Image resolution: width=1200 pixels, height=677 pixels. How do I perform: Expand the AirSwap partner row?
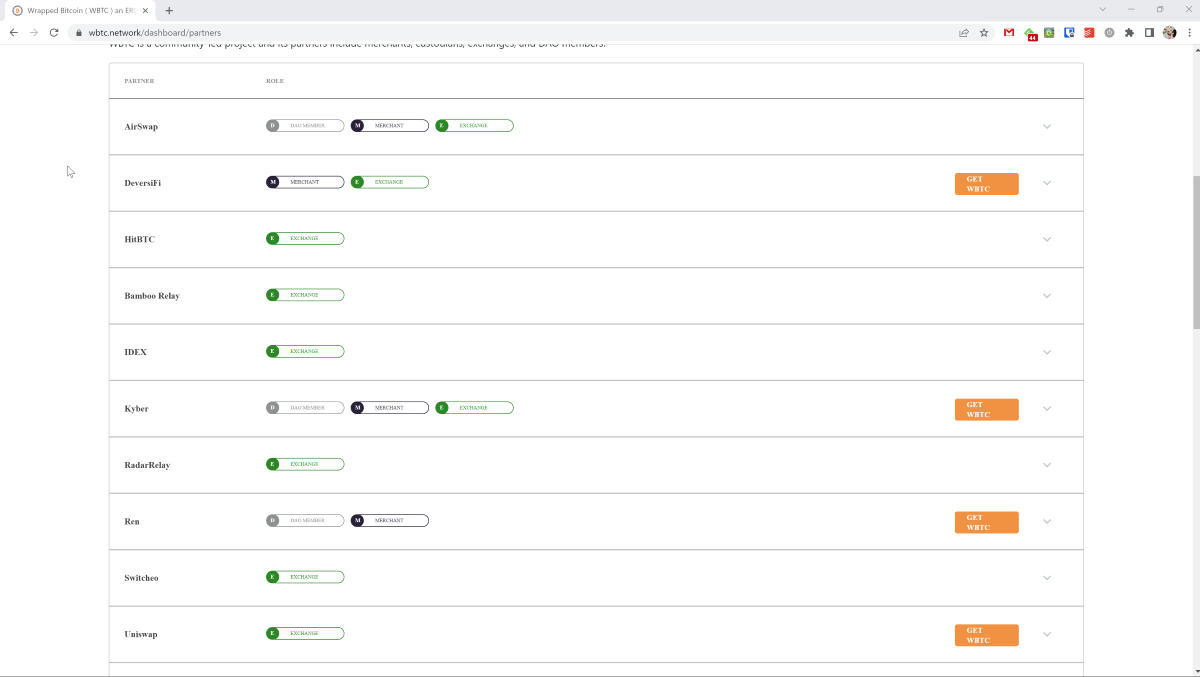(1047, 127)
